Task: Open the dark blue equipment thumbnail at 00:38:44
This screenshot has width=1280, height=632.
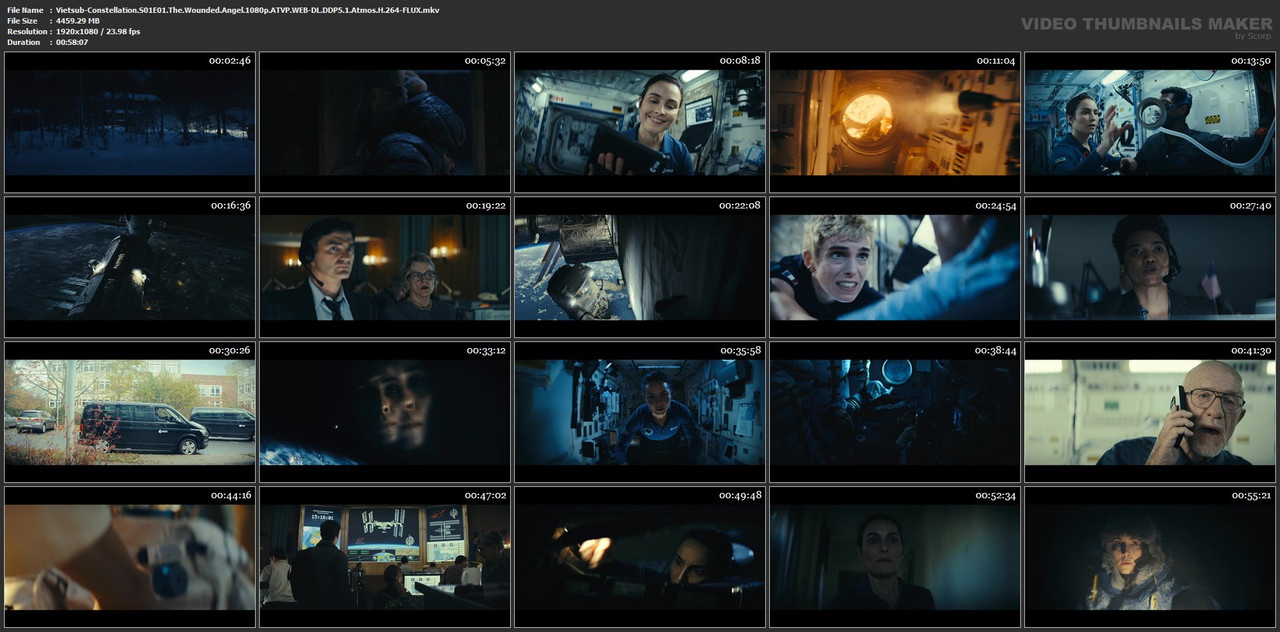Action: click(895, 412)
